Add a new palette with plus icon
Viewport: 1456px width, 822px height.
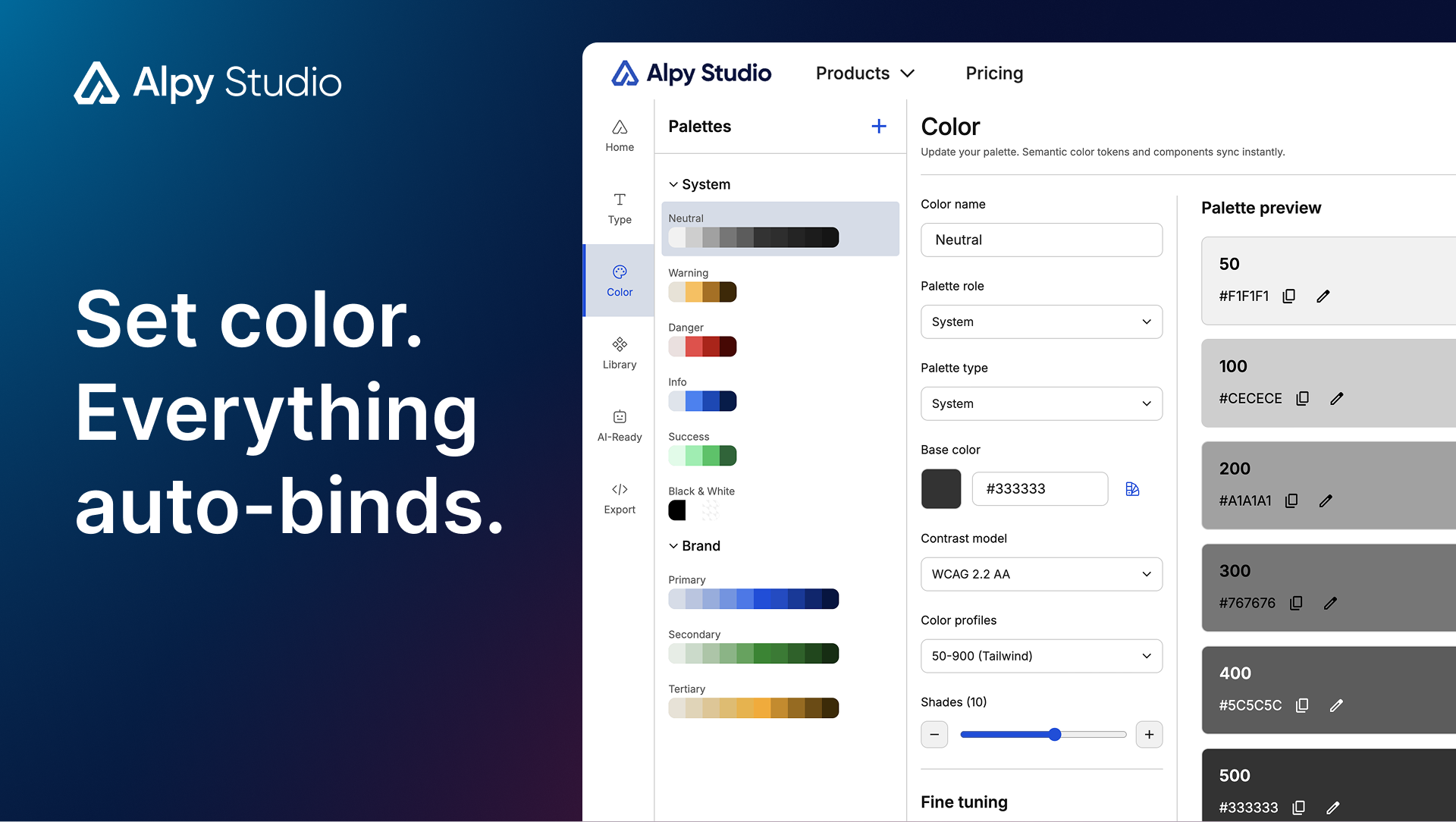click(879, 126)
